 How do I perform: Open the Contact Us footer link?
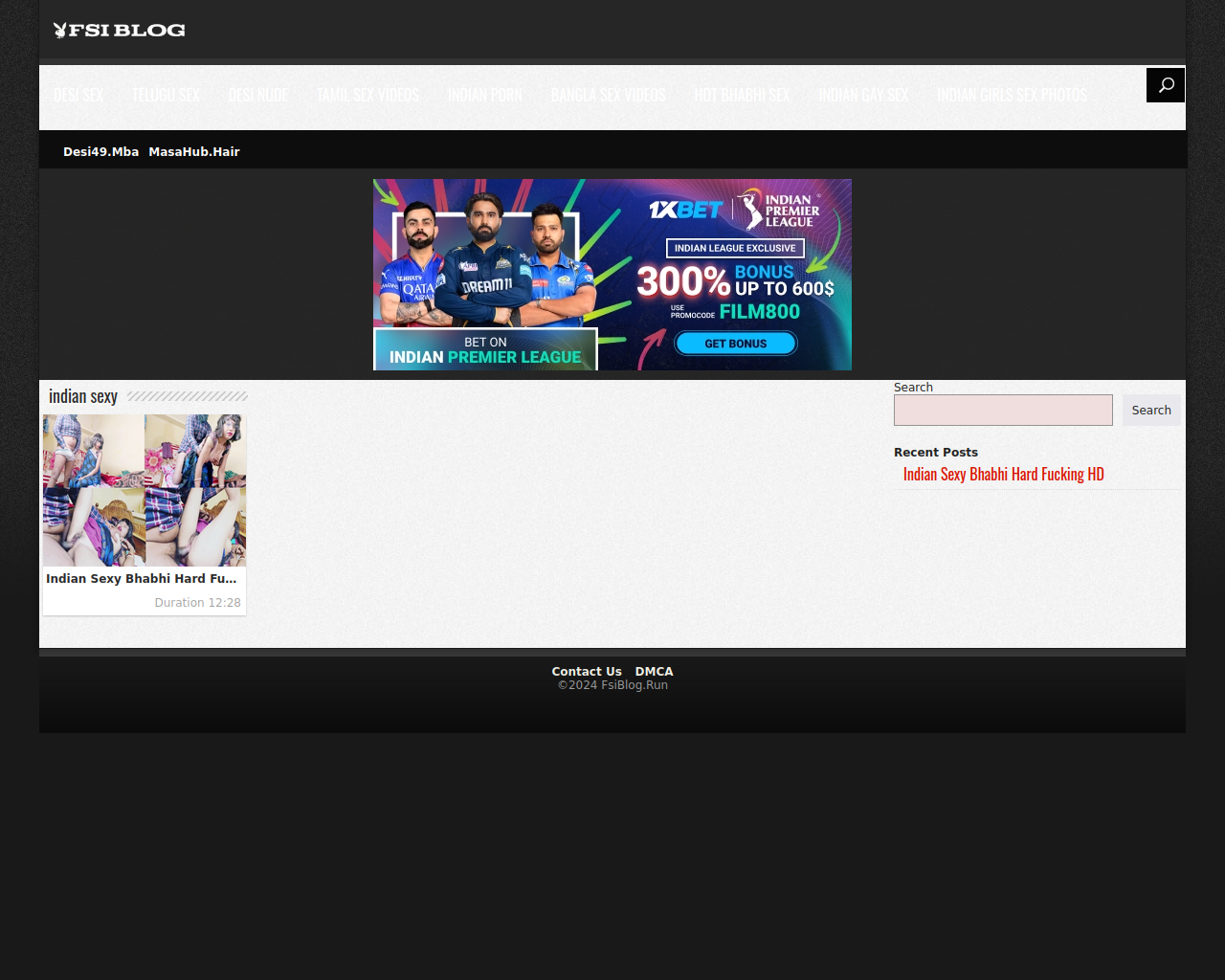pos(587,672)
